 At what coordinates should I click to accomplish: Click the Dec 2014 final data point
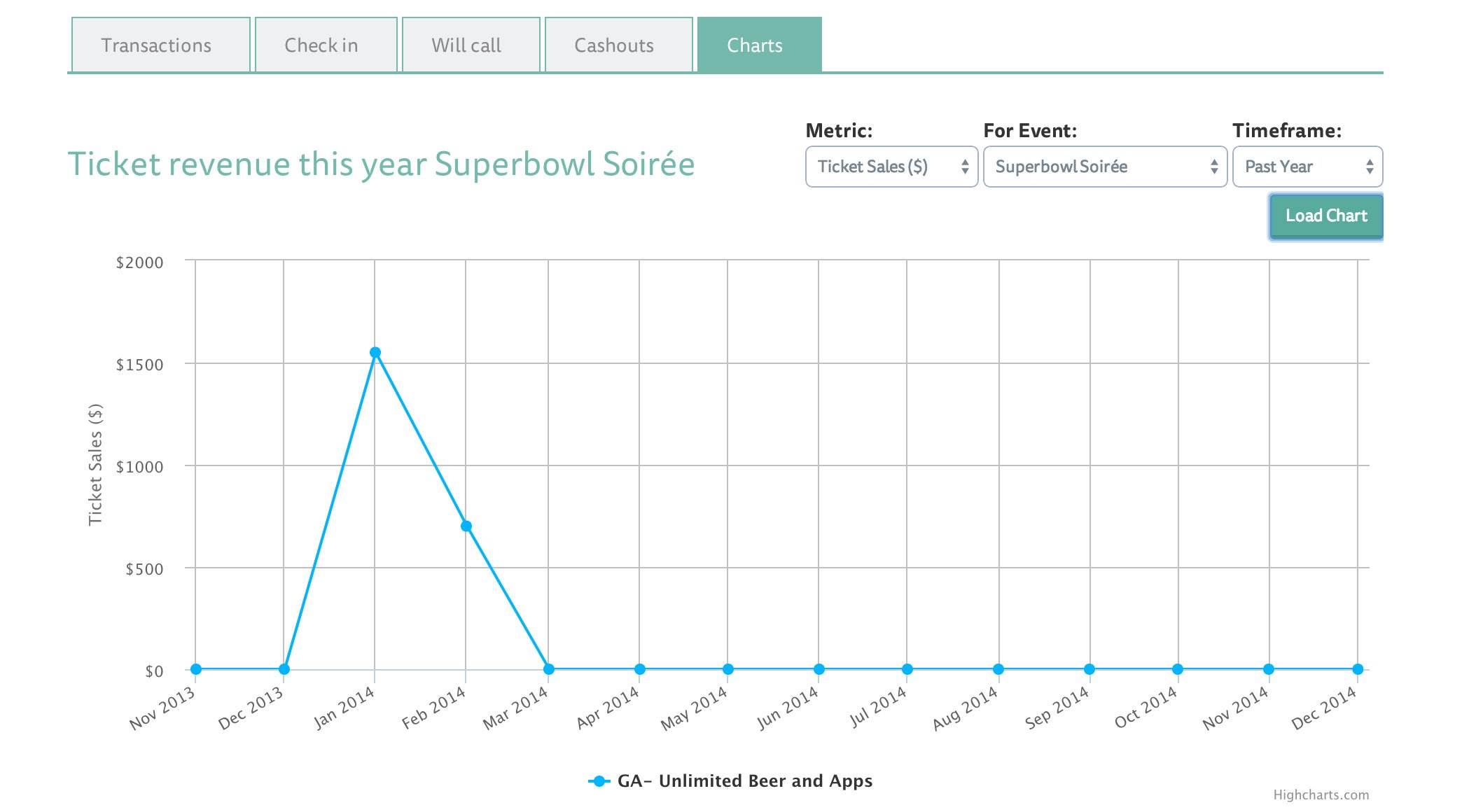click(1358, 669)
